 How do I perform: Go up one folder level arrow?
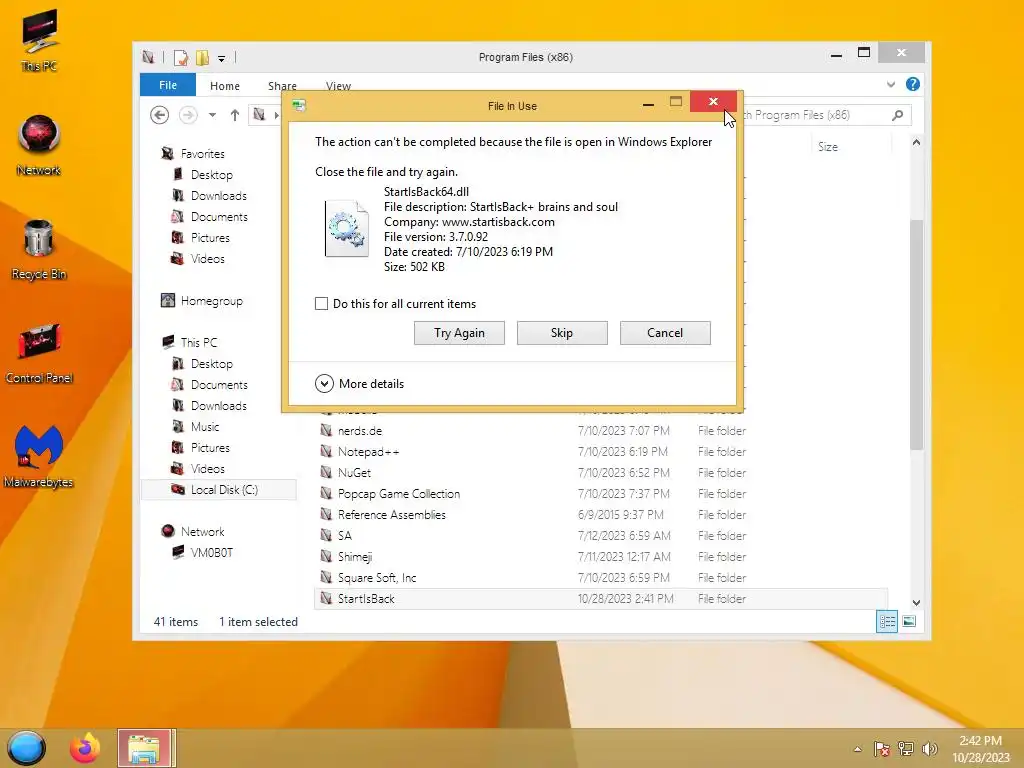235,115
